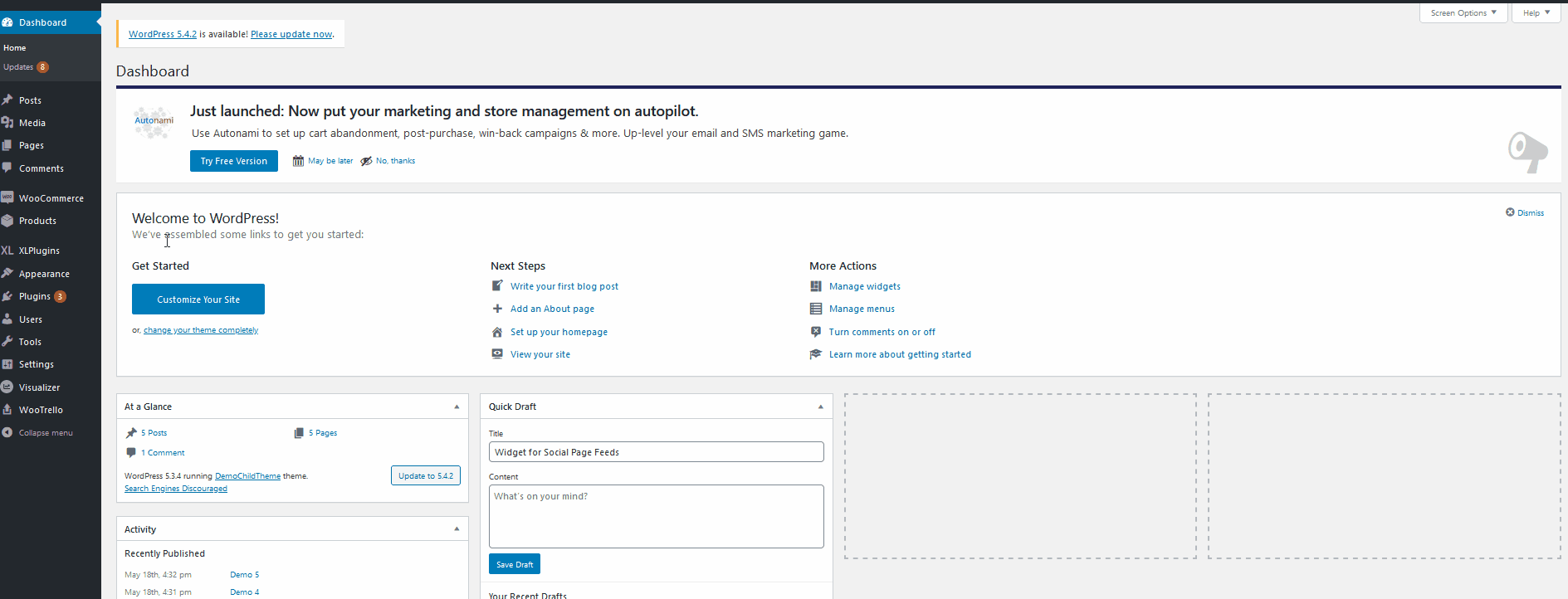Click the Collapse menu arrow icon
Screen dimensions: 1568x599
pyautogui.click(x=7, y=432)
